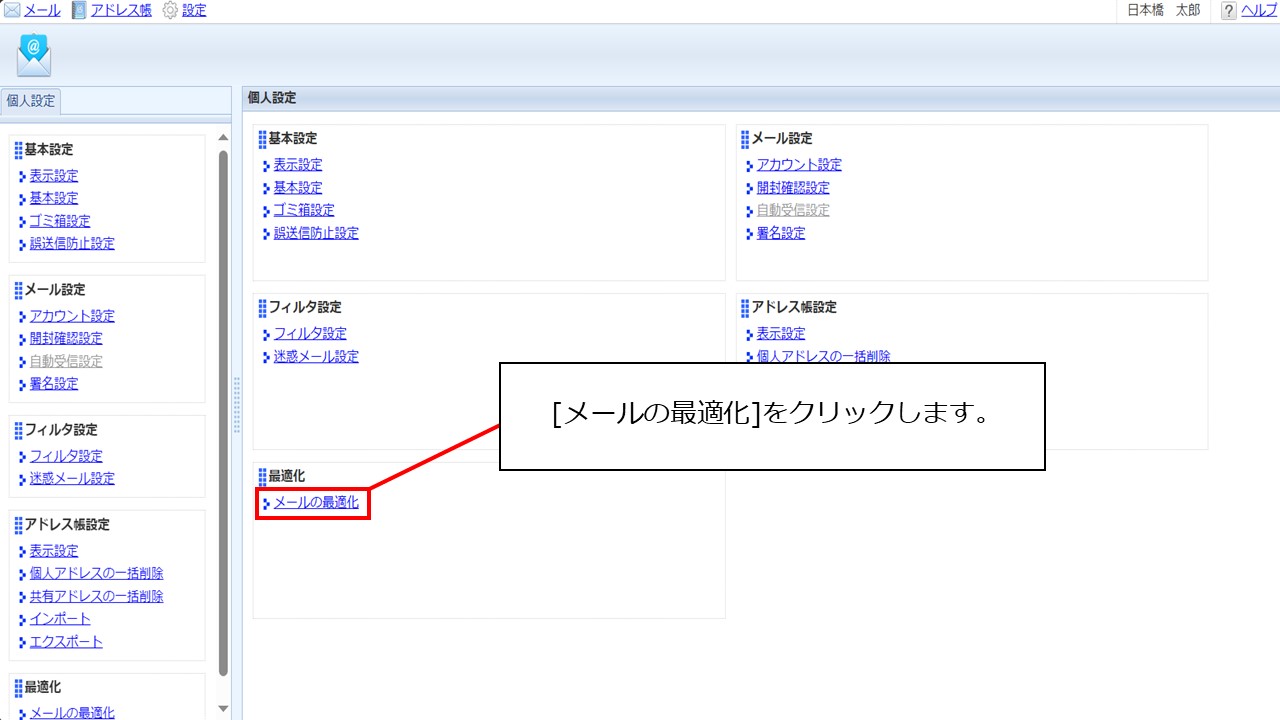Click the grip icon beside フィルタ設定 main heading
This screenshot has width=1280, height=720.
coord(262,308)
